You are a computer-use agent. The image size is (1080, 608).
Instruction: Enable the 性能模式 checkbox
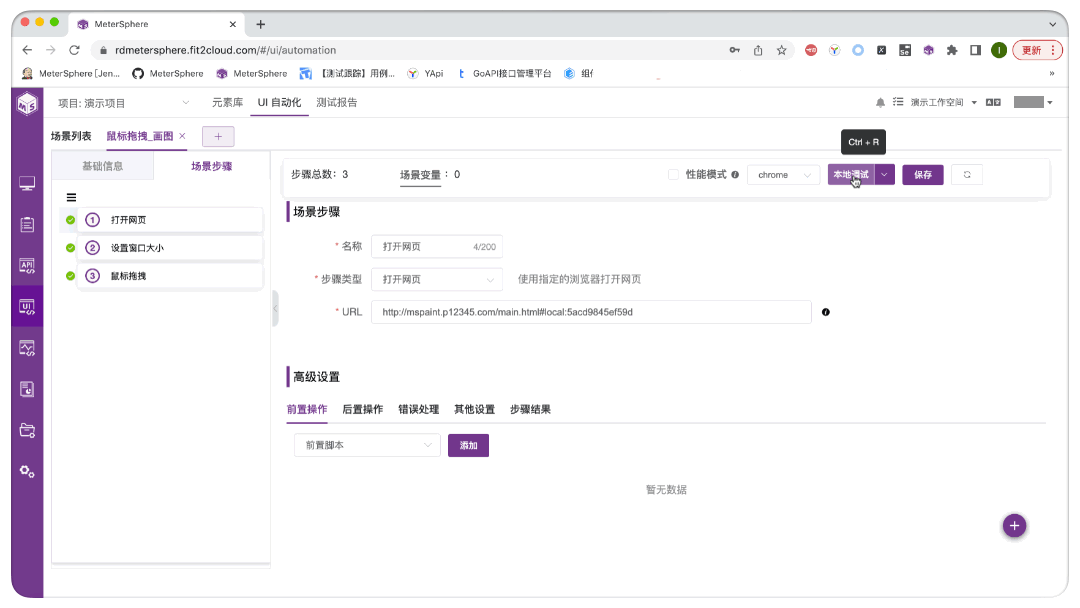(x=672, y=174)
